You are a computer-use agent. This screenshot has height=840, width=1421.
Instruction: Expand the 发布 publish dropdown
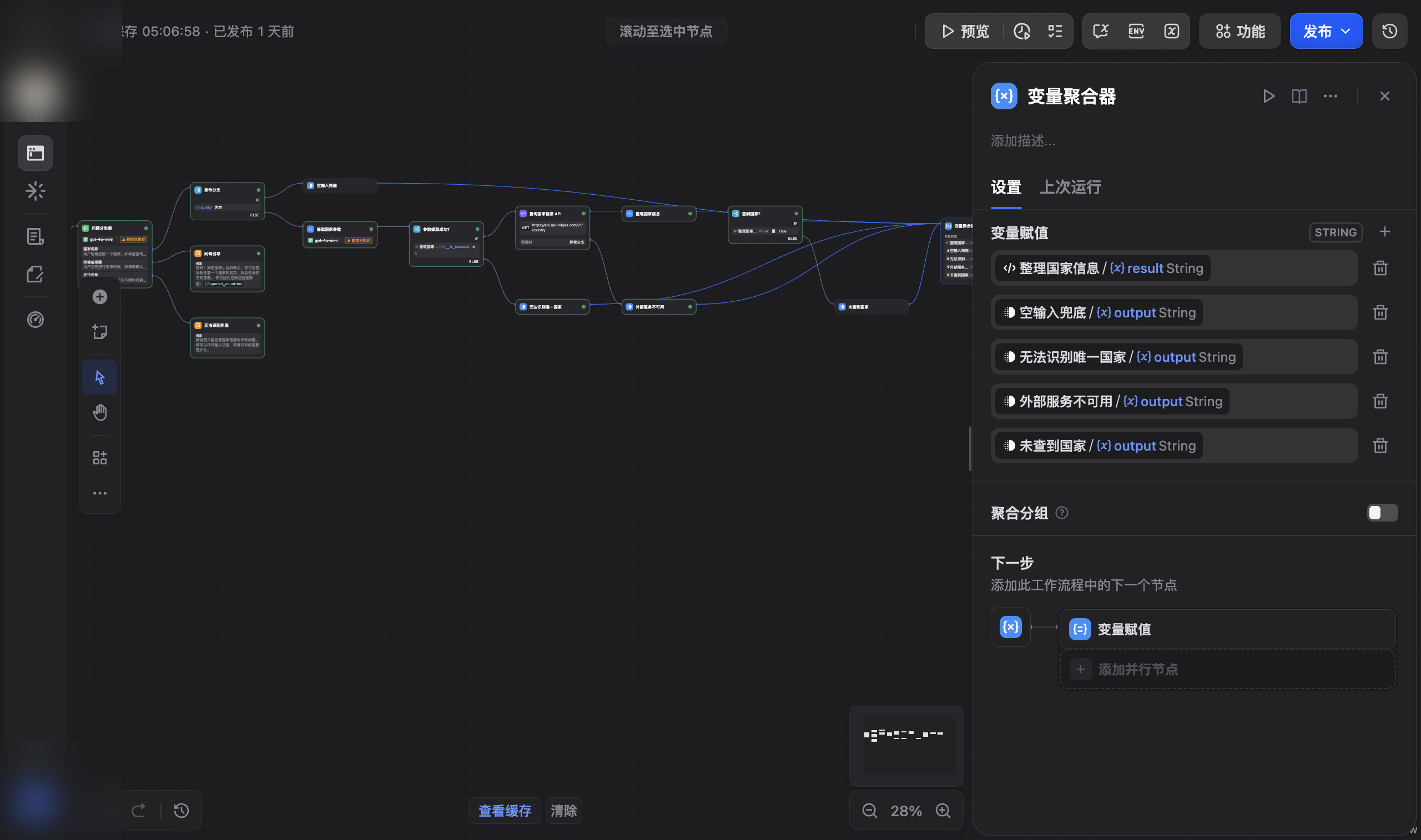(x=1326, y=31)
